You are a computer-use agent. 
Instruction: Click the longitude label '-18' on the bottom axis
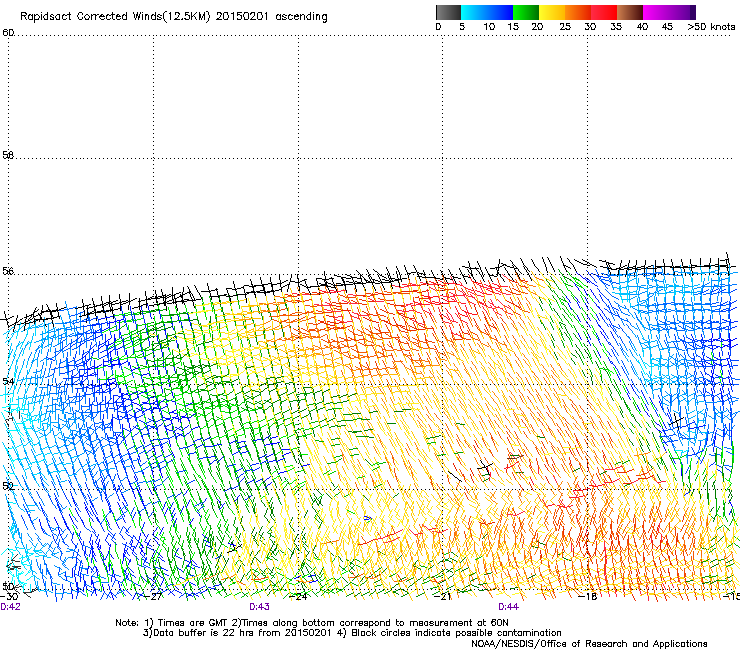tap(588, 596)
